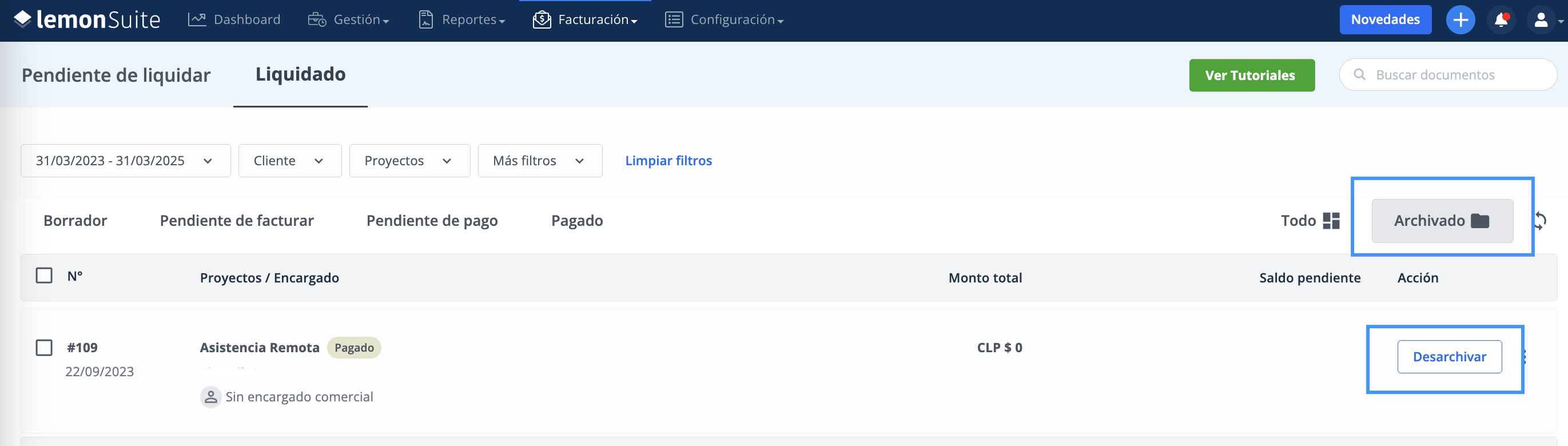The height and width of the screenshot is (446, 1568).
Task: Click the blue plus add button
Action: click(x=1460, y=20)
